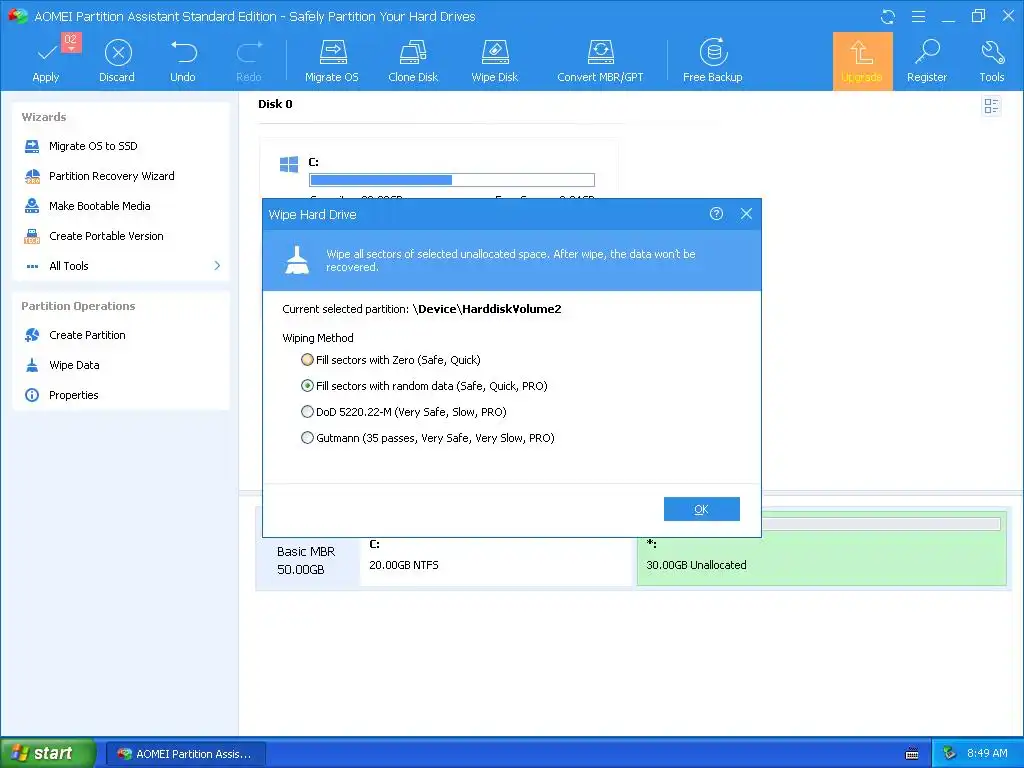1024x768 pixels.
Task: Expand All Tools chevron
Action: [217, 266]
